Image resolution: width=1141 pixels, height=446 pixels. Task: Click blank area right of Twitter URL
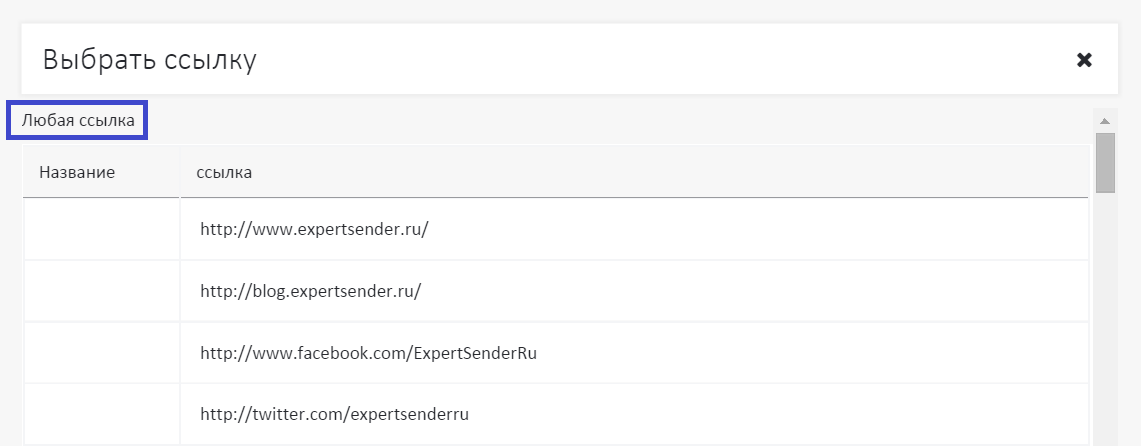click(x=780, y=413)
